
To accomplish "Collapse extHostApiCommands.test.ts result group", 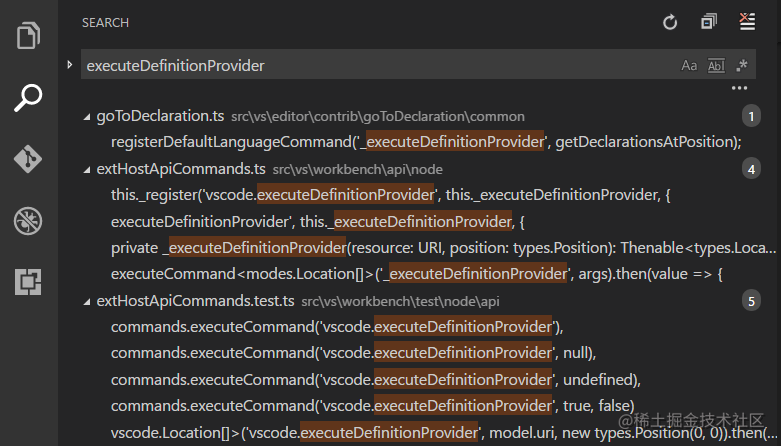I will [87, 301].
